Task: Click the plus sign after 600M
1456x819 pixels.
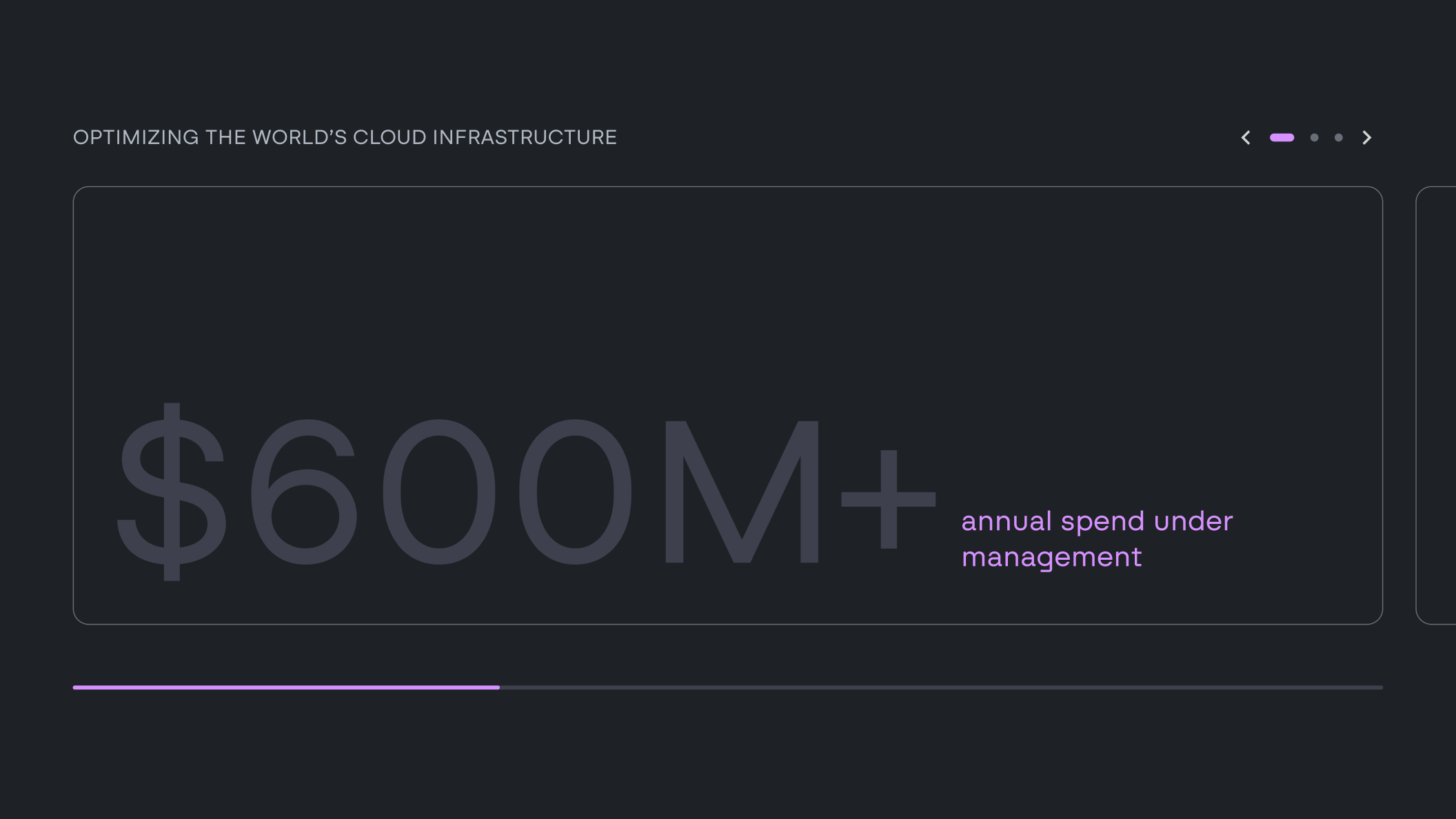Action: point(889,499)
